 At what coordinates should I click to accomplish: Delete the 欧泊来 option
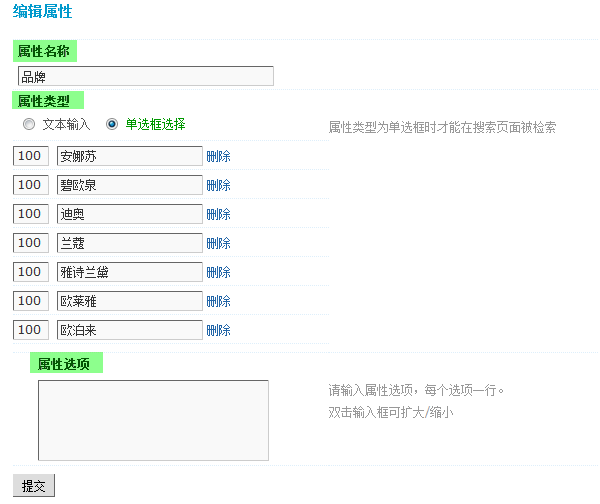pos(218,330)
